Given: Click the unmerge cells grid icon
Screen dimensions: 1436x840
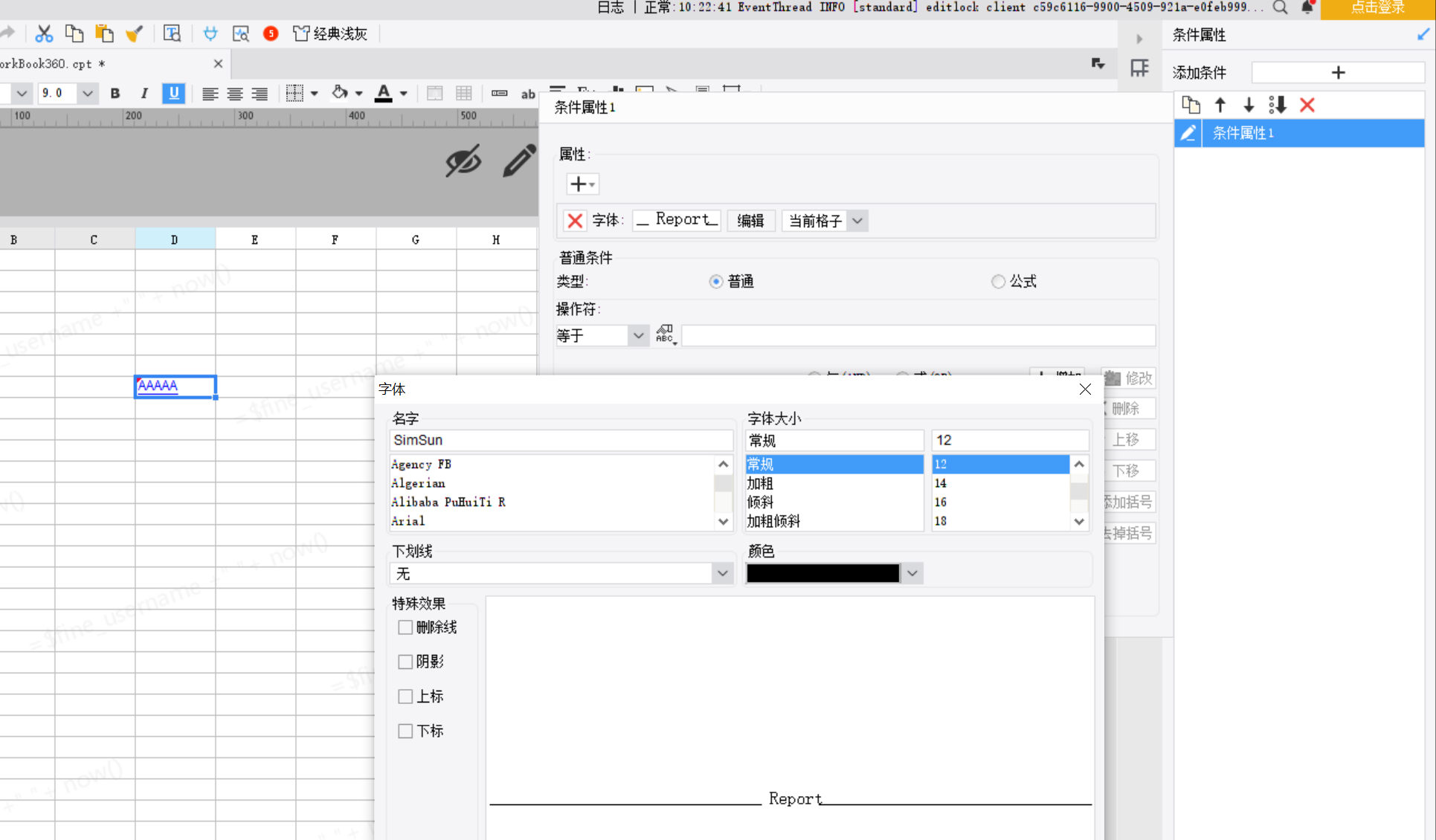Looking at the screenshot, I should click(464, 94).
